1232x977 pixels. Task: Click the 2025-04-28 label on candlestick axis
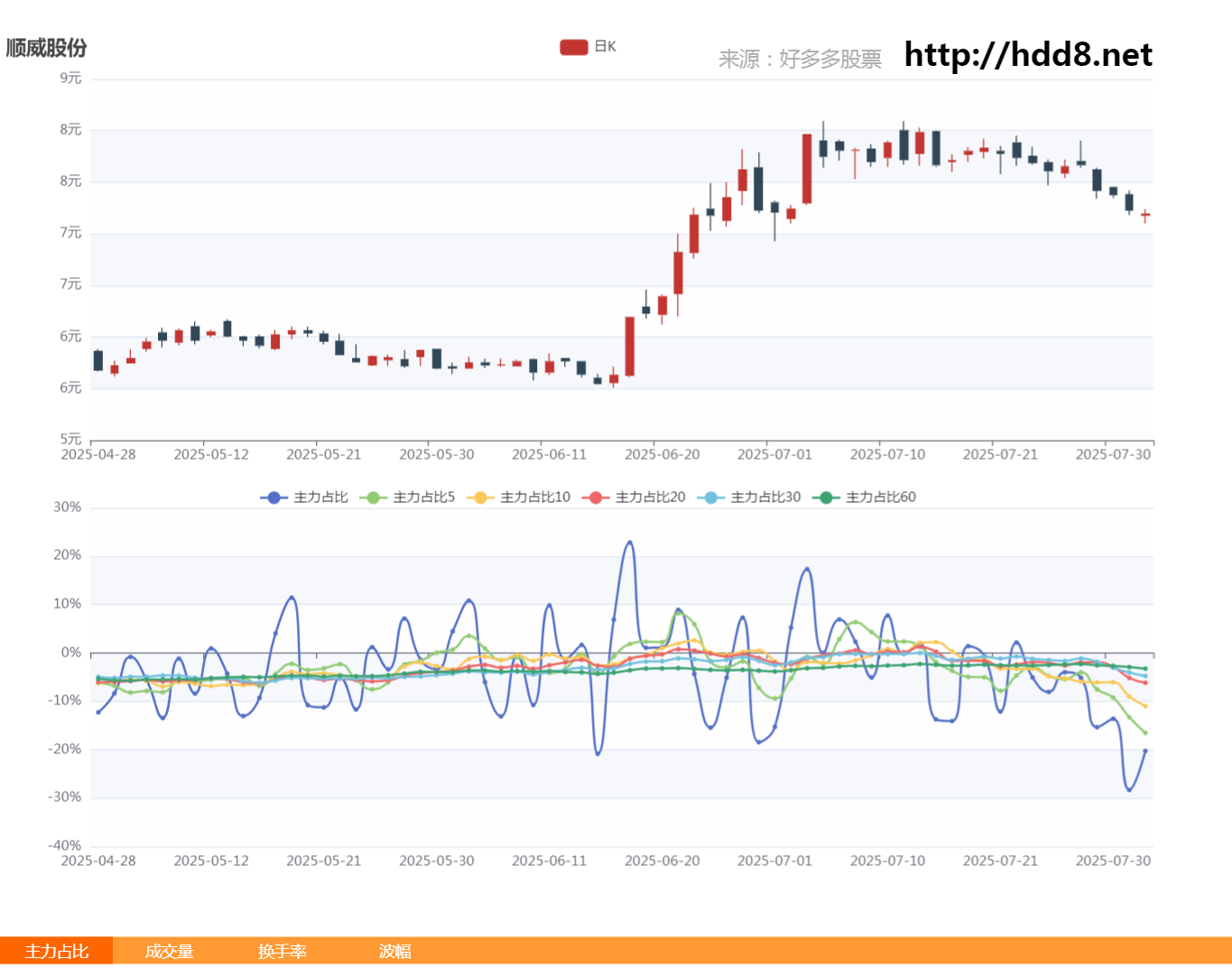tap(98, 454)
